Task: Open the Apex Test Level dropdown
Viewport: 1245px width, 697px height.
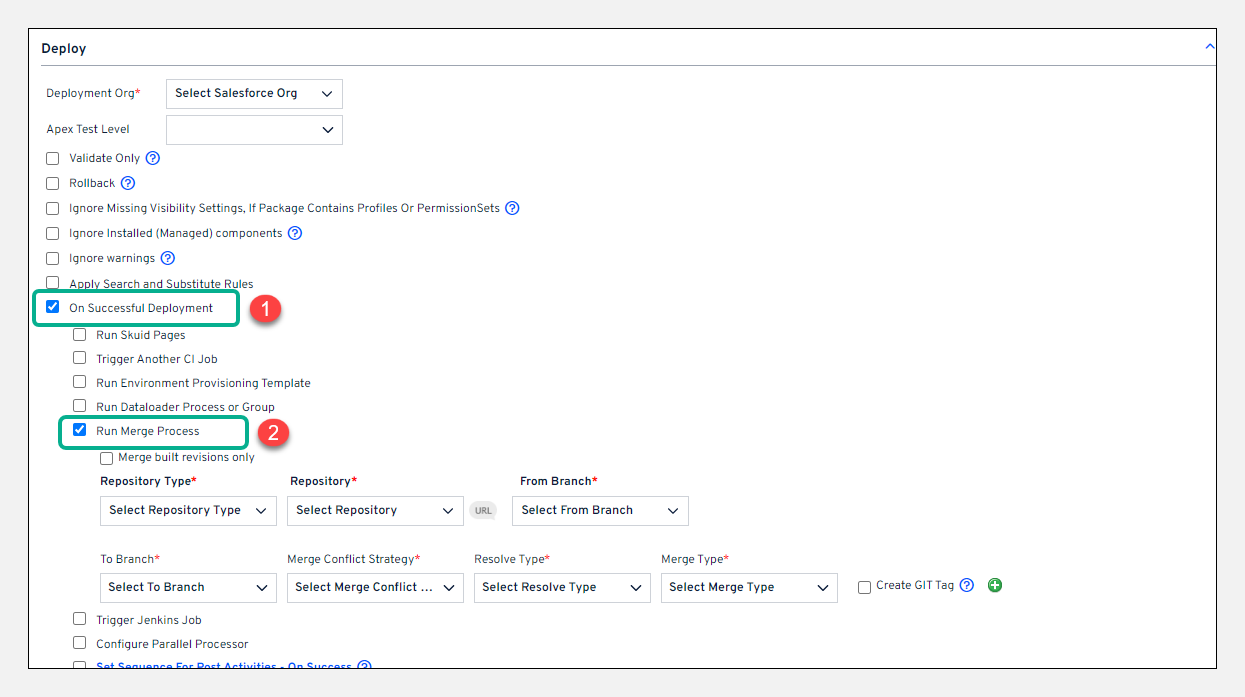Action: (254, 129)
